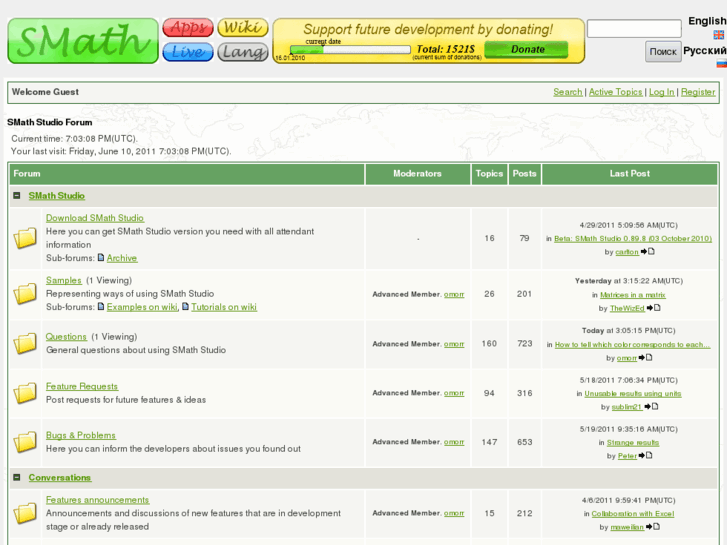Viewport: 727px width, 545px height.
Task: Click the page icon beside Archive
Action: (x=101, y=257)
